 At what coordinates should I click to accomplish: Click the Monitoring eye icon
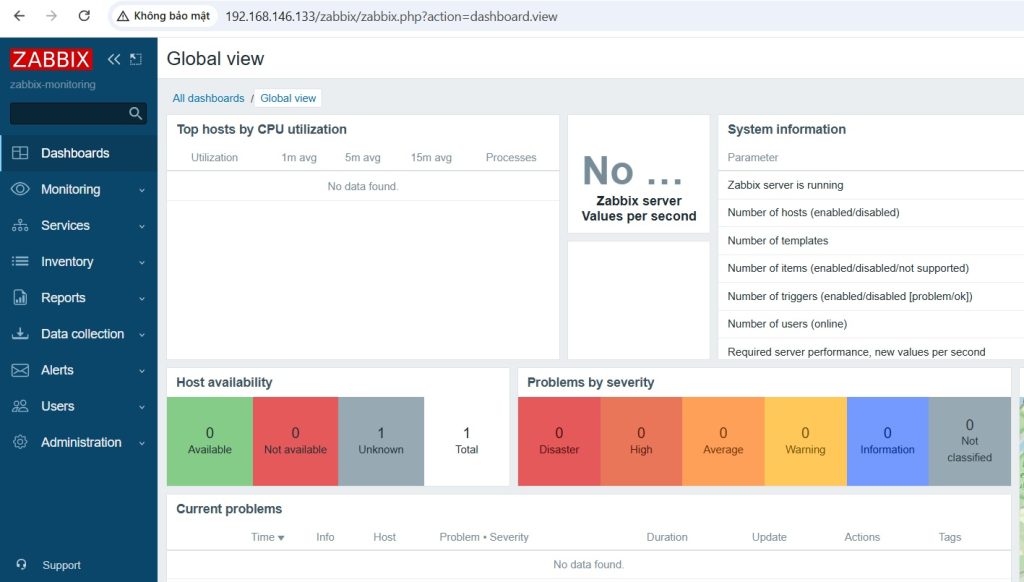point(20,189)
